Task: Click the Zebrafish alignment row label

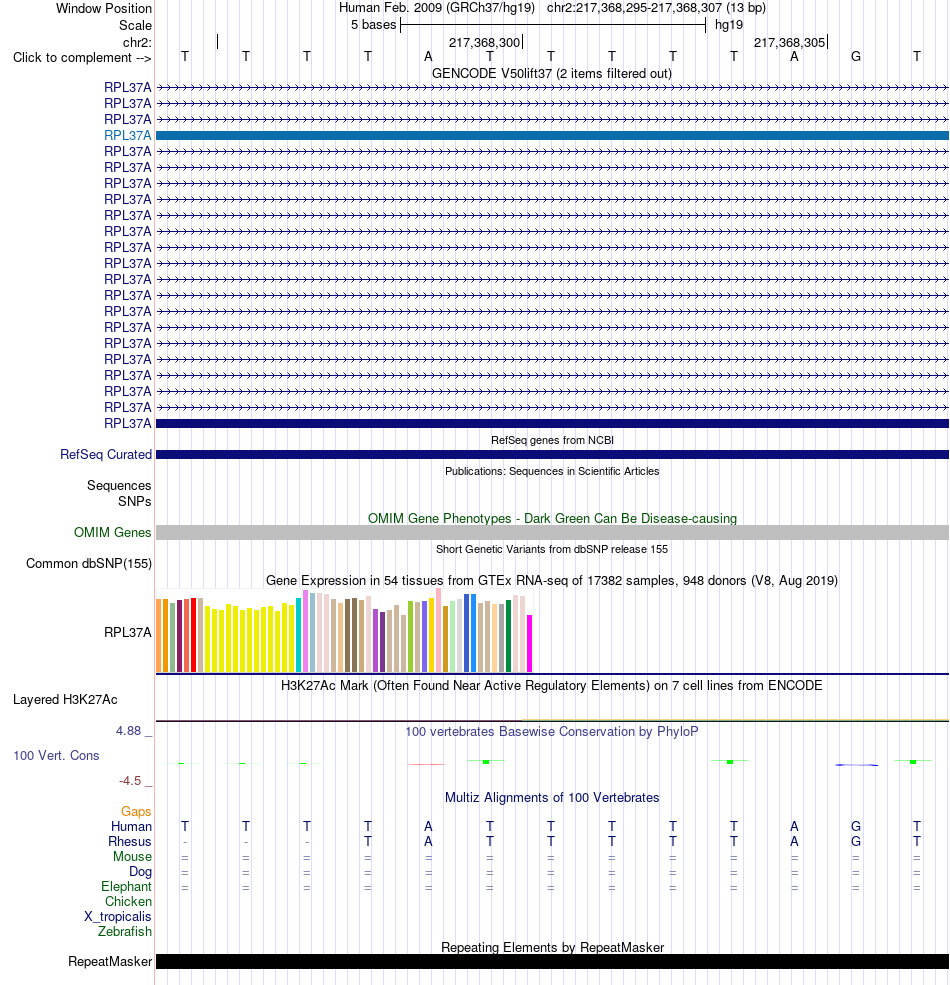Action: pyautogui.click(x=124, y=932)
